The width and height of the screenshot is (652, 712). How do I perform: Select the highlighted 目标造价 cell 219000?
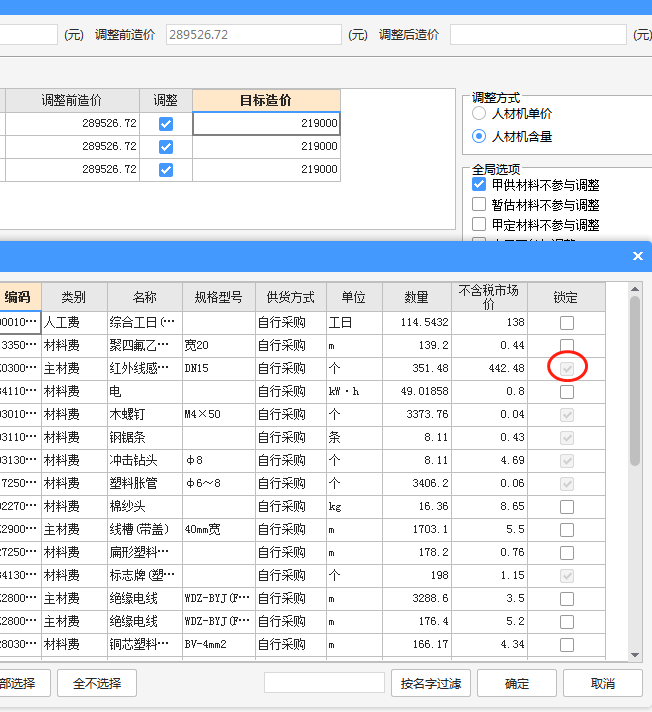pyautogui.click(x=267, y=124)
